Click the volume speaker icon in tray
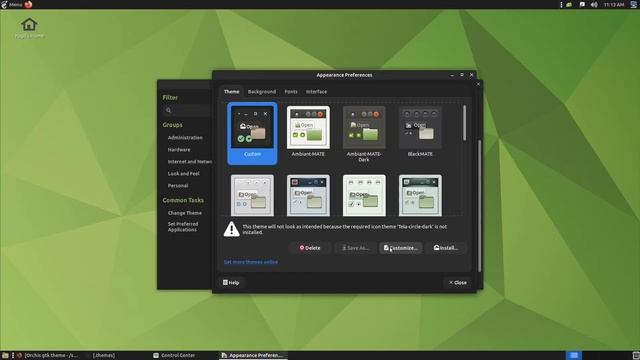Screen dimensions: 640x360 click(x=594, y=4)
